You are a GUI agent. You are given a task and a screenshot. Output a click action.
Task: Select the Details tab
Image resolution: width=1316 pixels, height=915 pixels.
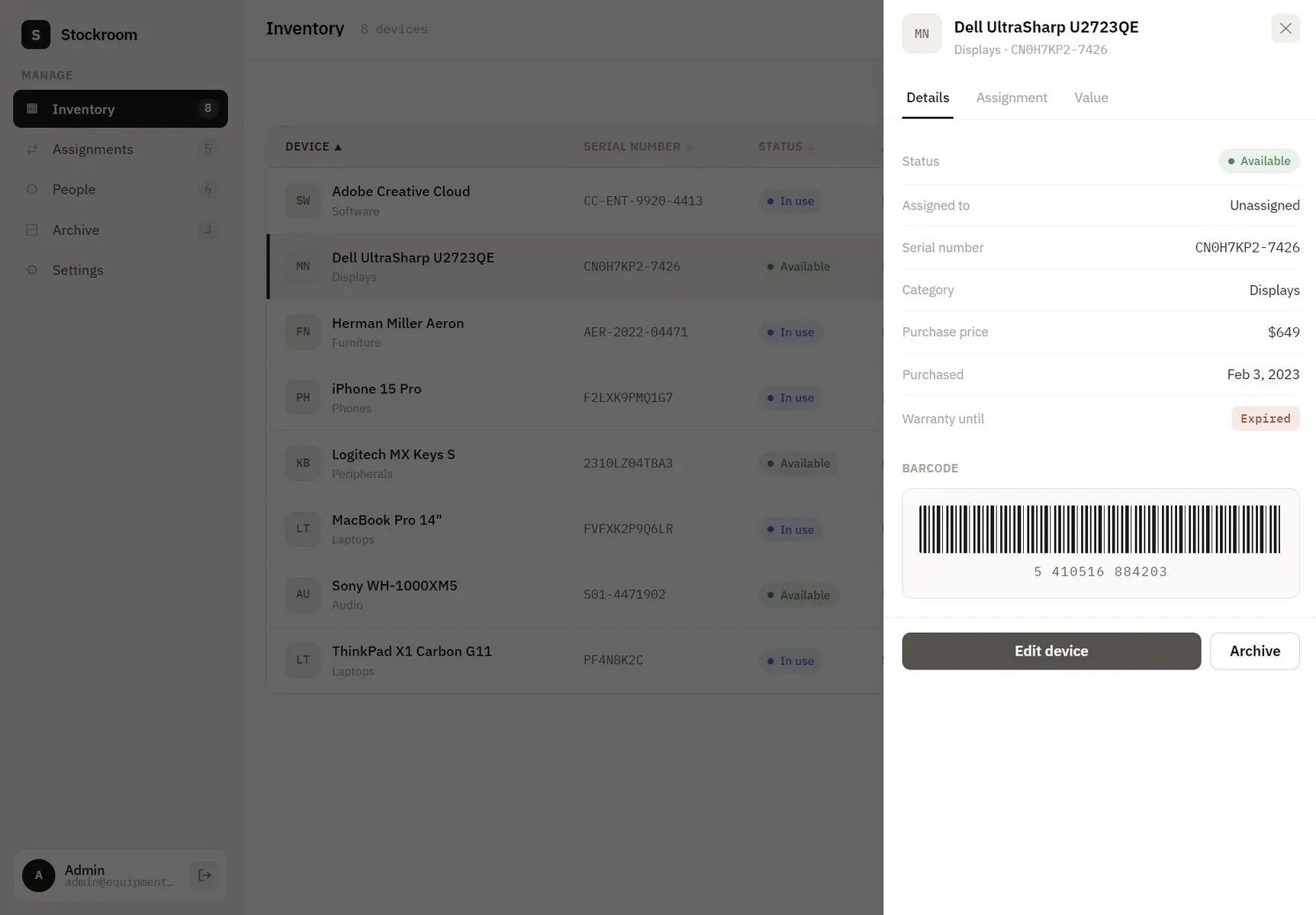point(928,98)
